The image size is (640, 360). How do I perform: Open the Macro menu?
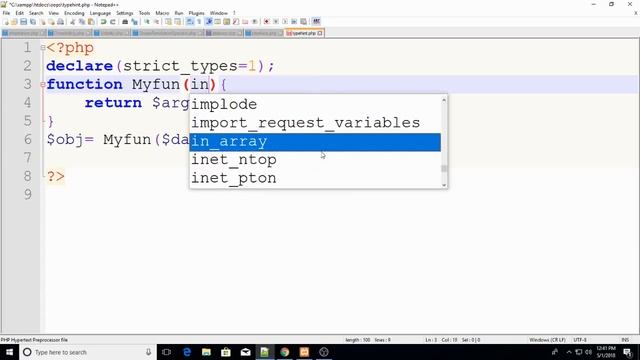pos(162,13)
